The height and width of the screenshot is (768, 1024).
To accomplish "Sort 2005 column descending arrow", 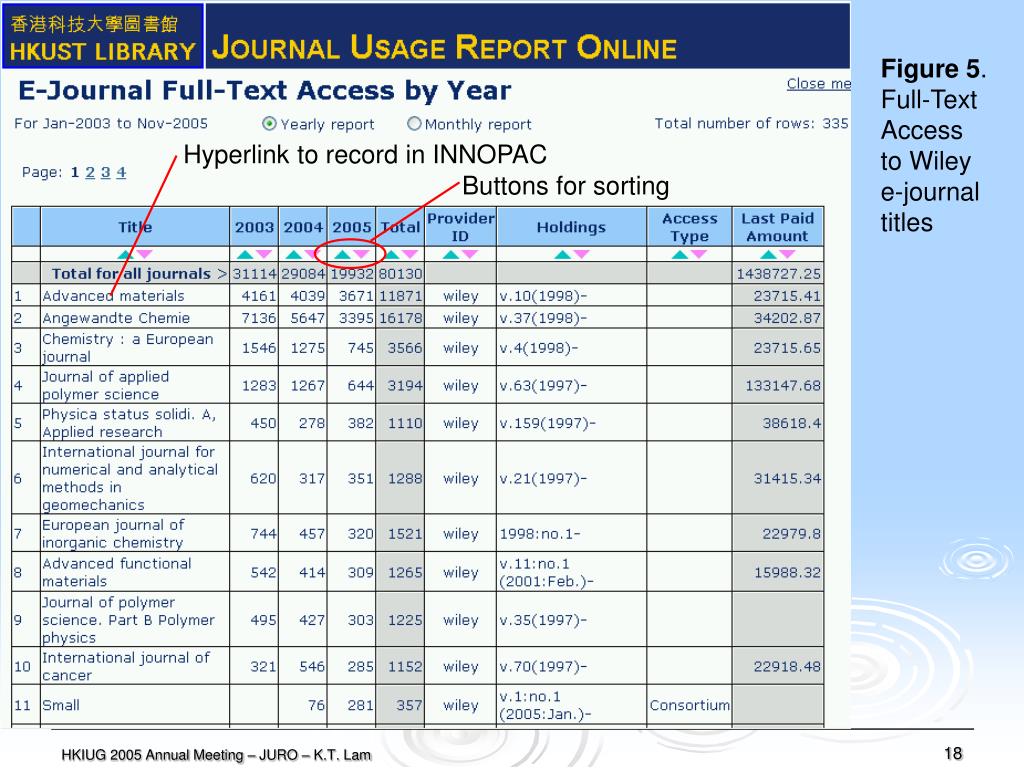I will (x=361, y=254).
